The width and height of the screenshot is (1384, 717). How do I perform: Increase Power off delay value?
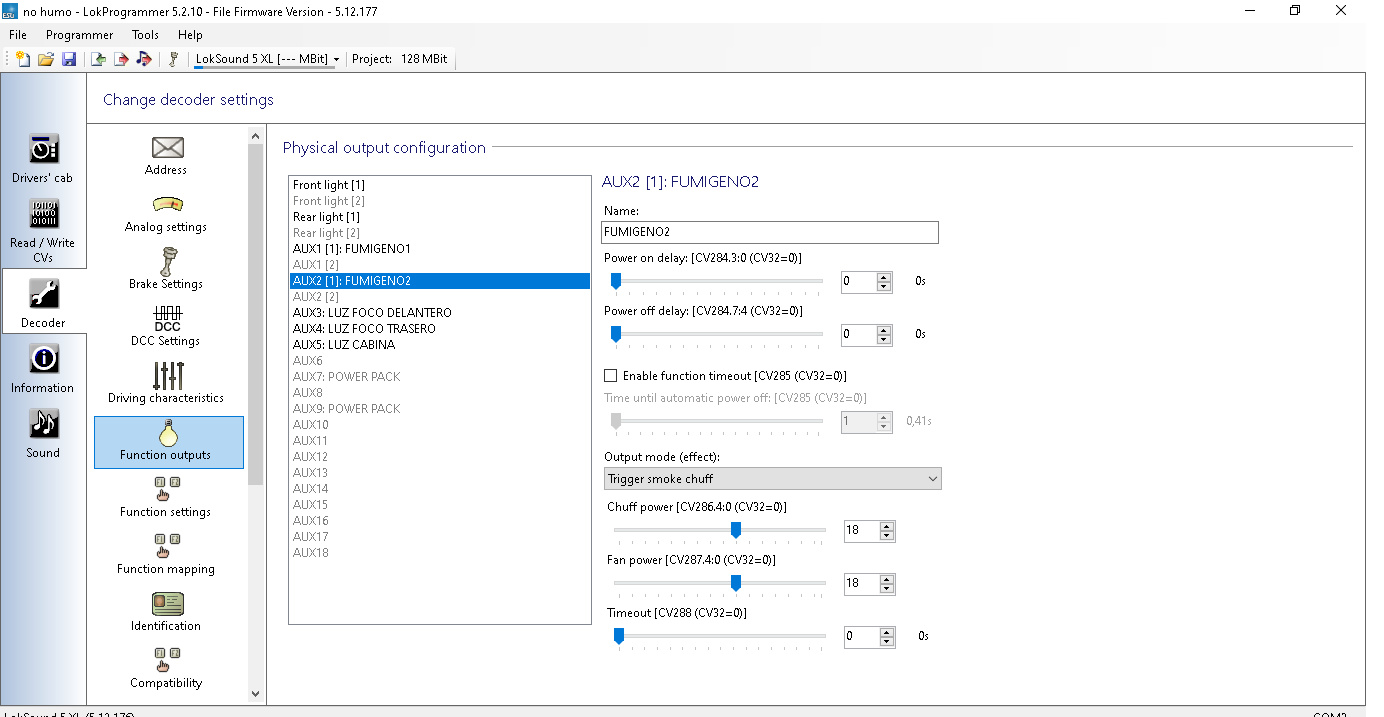[884, 330]
